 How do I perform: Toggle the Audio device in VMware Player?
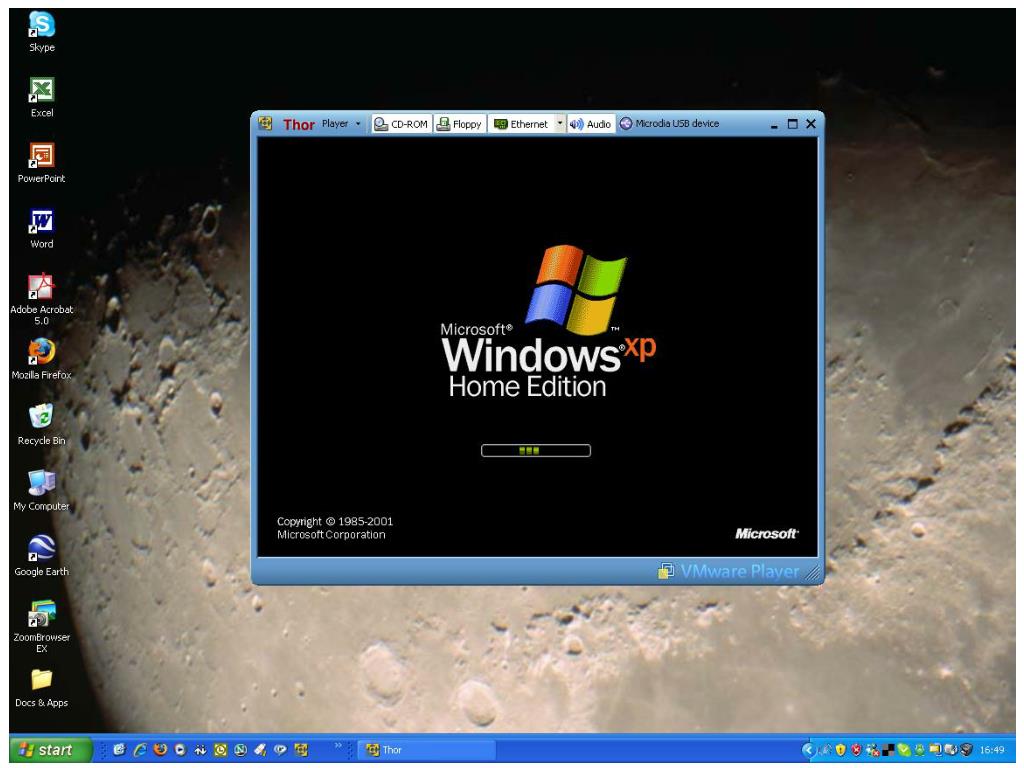(590, 124)
